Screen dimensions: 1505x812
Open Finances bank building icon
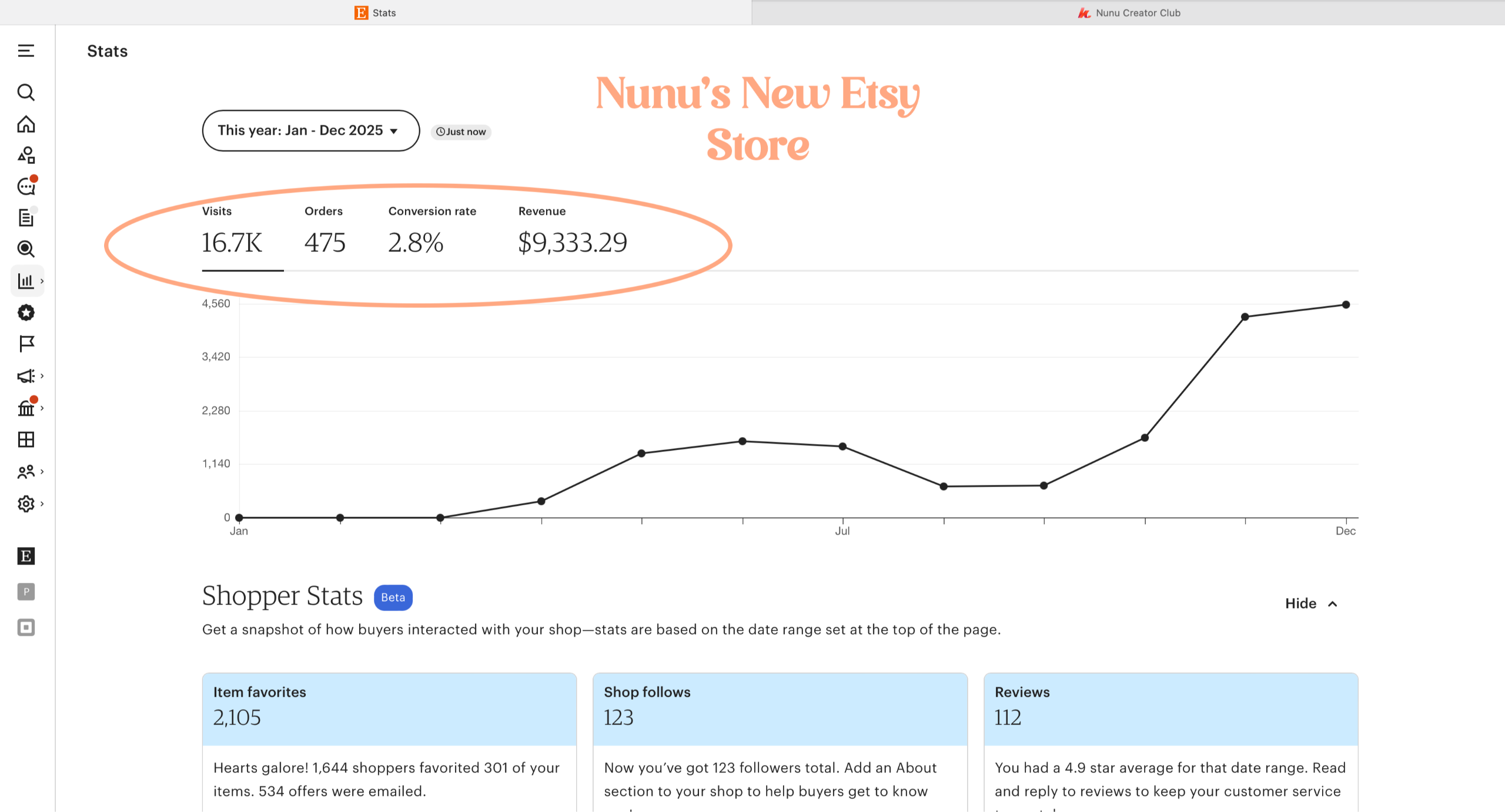[x=26, y=408]
